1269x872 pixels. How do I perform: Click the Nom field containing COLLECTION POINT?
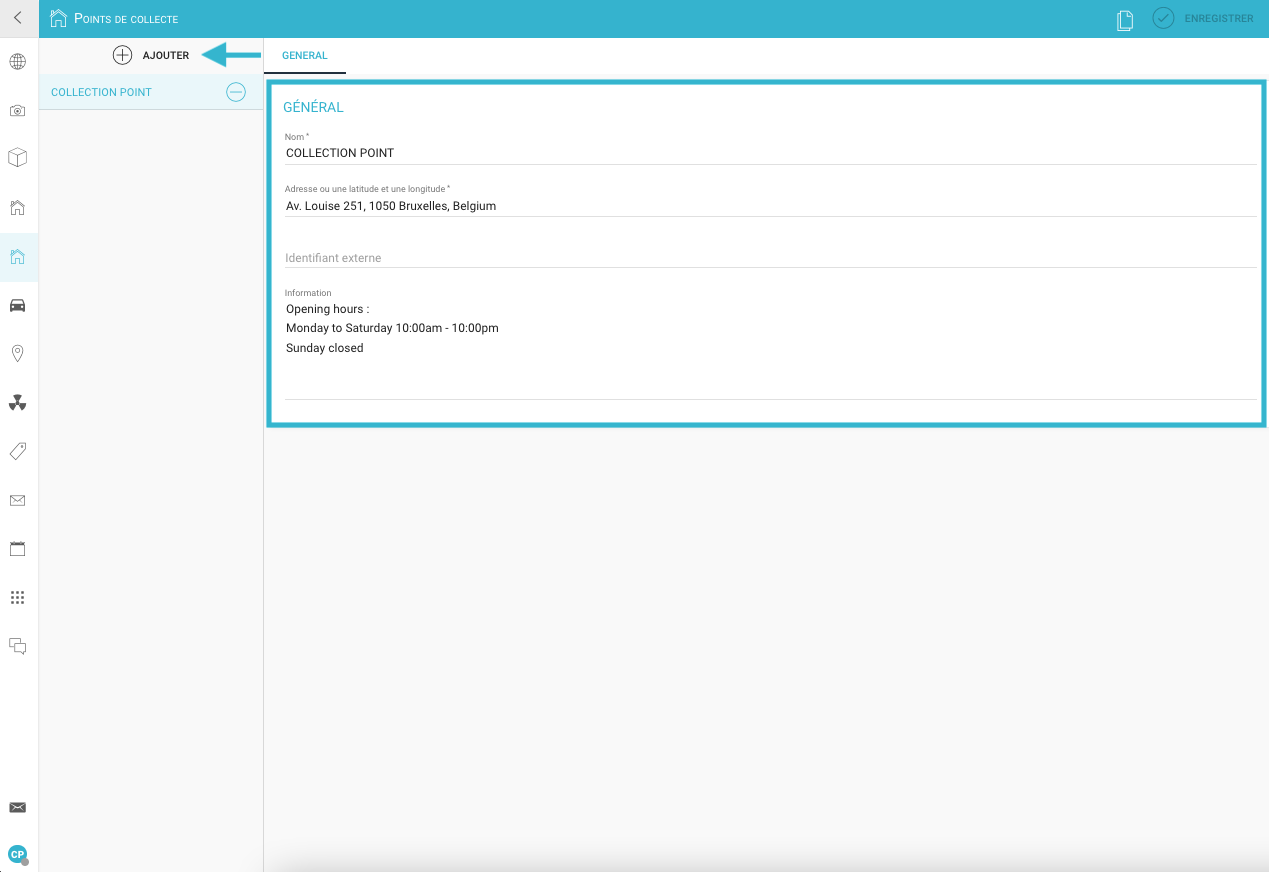tap(770, 153)
